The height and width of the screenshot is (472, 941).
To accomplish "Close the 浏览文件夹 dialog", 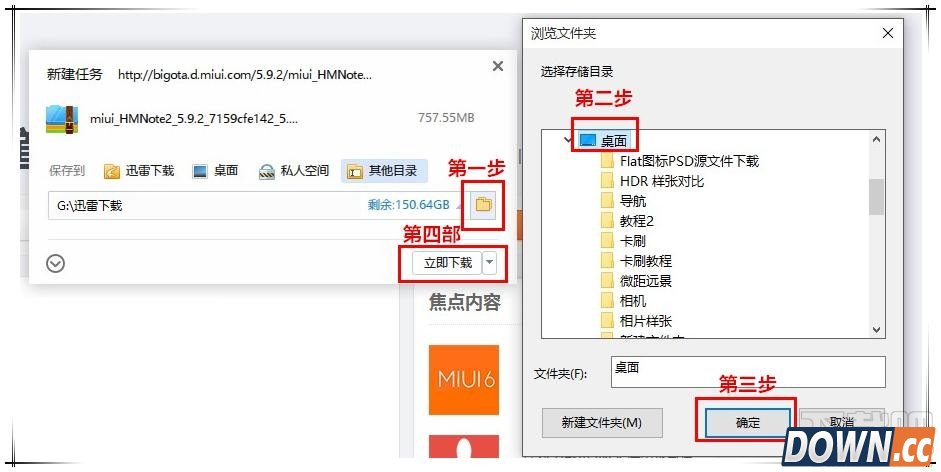I will 888,34.
